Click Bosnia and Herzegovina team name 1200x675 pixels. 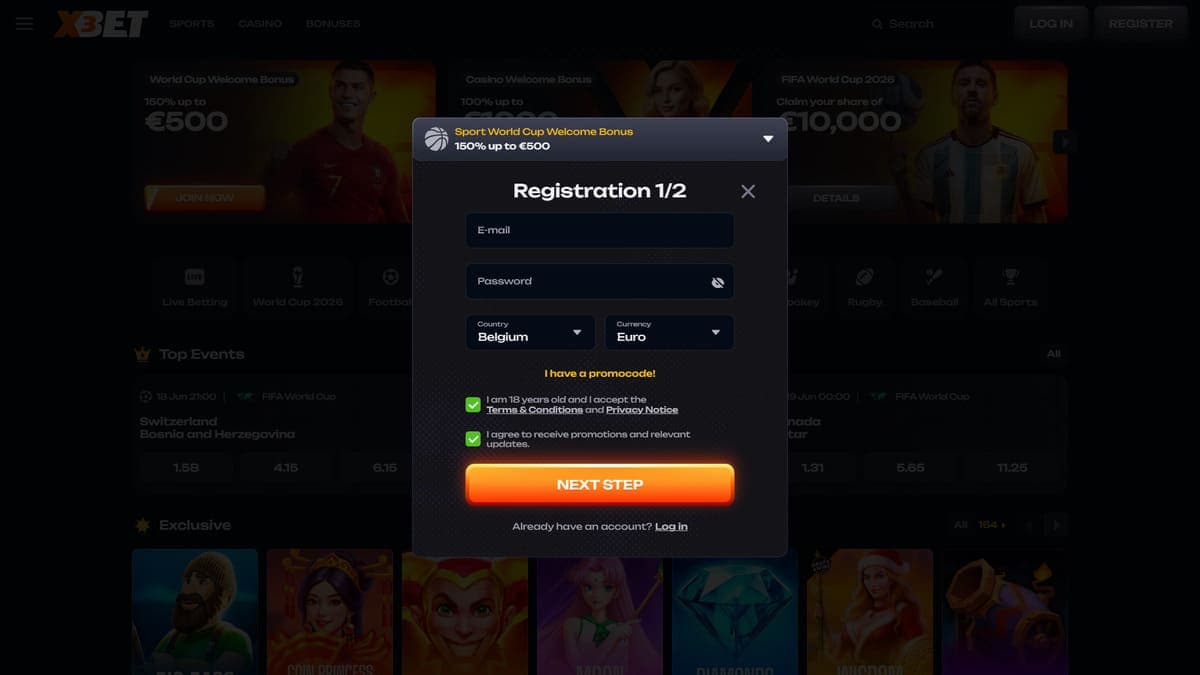(x=217, y=434)
